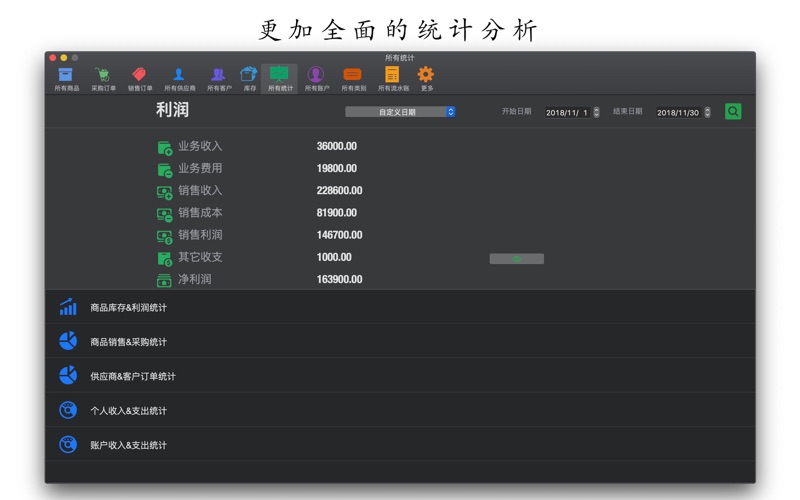Image resolution: width=800 pixels, height=500 pixels.
Task: Click the 开始日期 date input field
Action: click(567, 112)
